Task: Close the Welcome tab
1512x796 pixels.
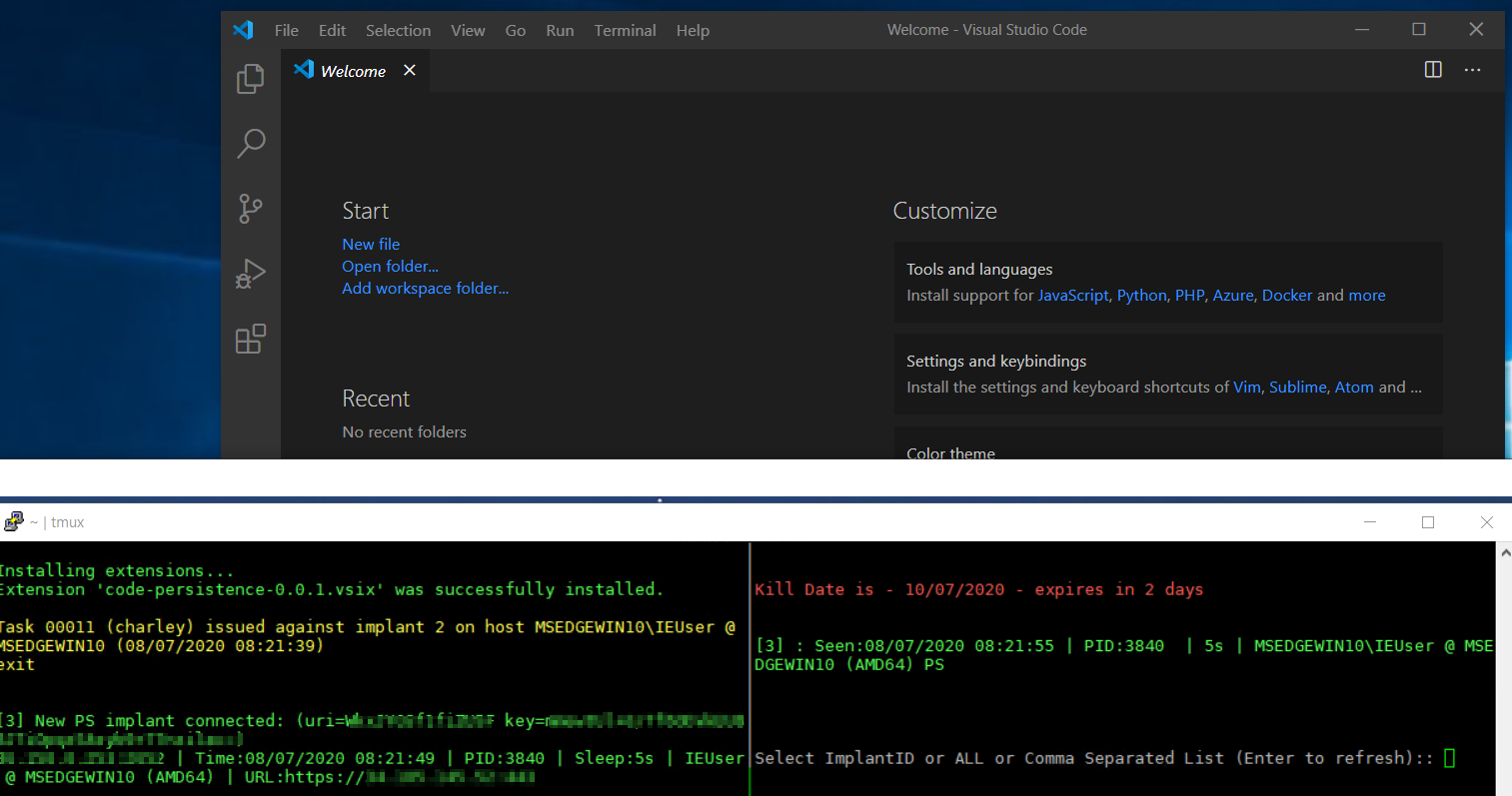Action: click(410, 70)
